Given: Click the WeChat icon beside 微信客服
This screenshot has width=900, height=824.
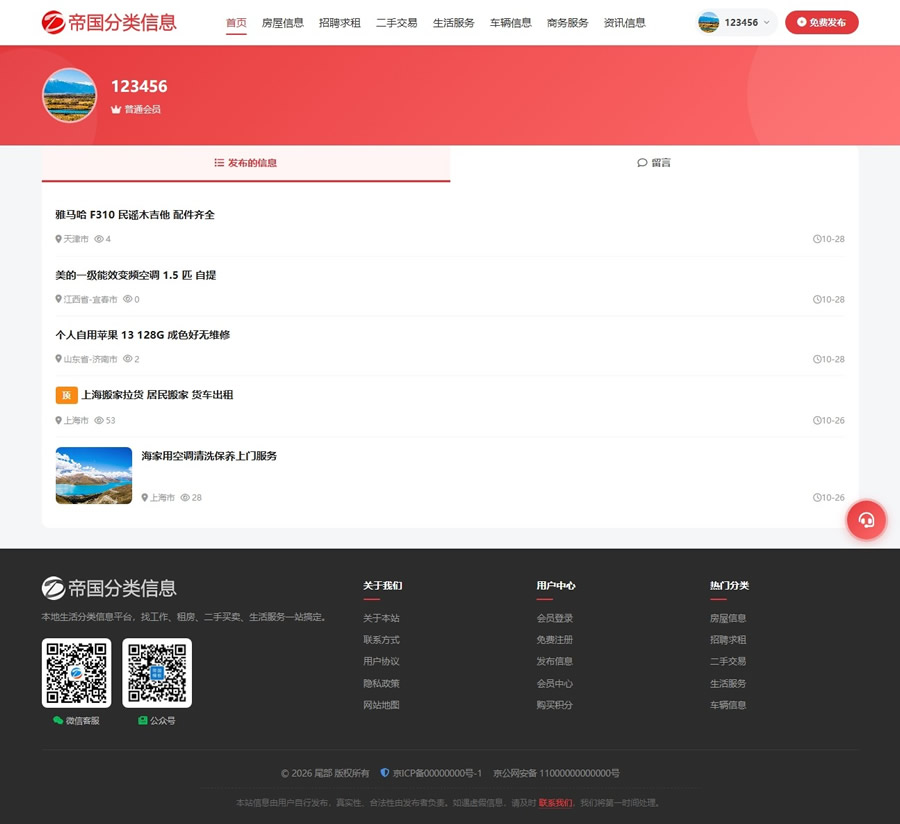Looking at the screenshot, I should click(x=58, y=720).
